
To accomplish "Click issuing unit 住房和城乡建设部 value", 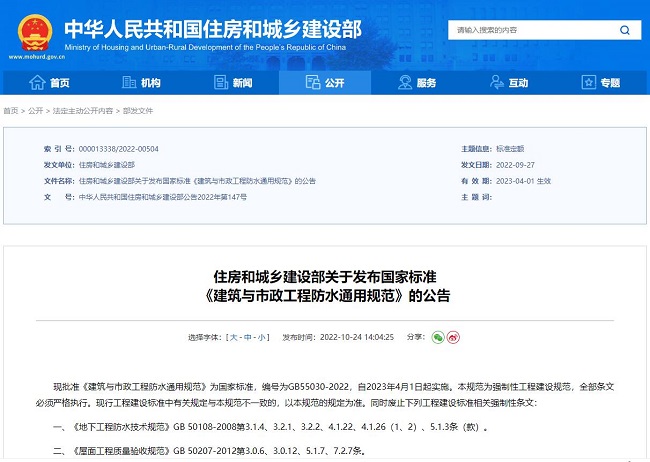I will [107, 165].
